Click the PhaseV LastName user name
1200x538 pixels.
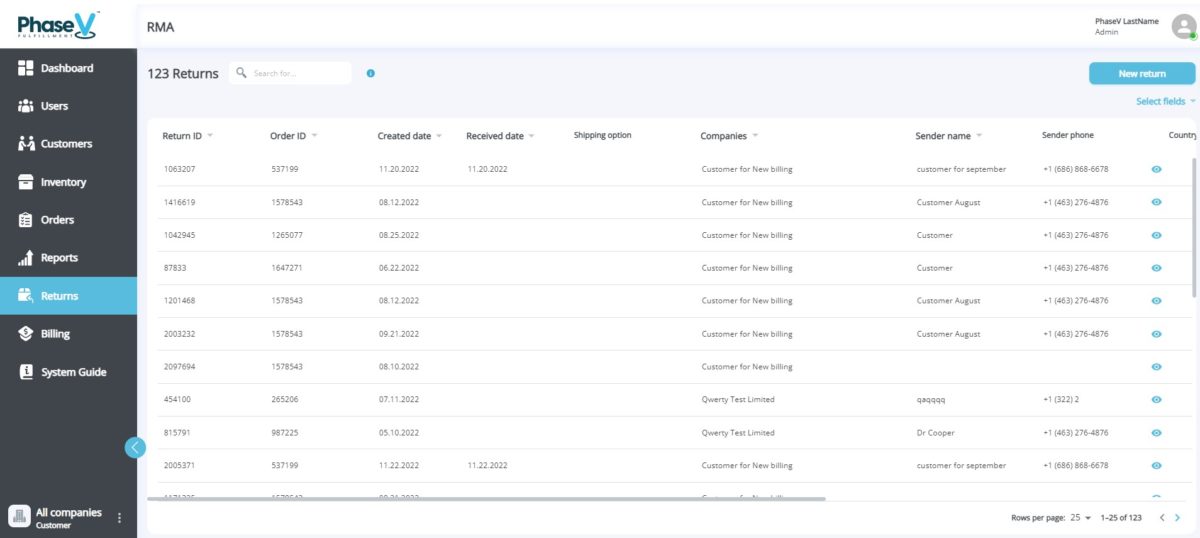(1128, 21)
